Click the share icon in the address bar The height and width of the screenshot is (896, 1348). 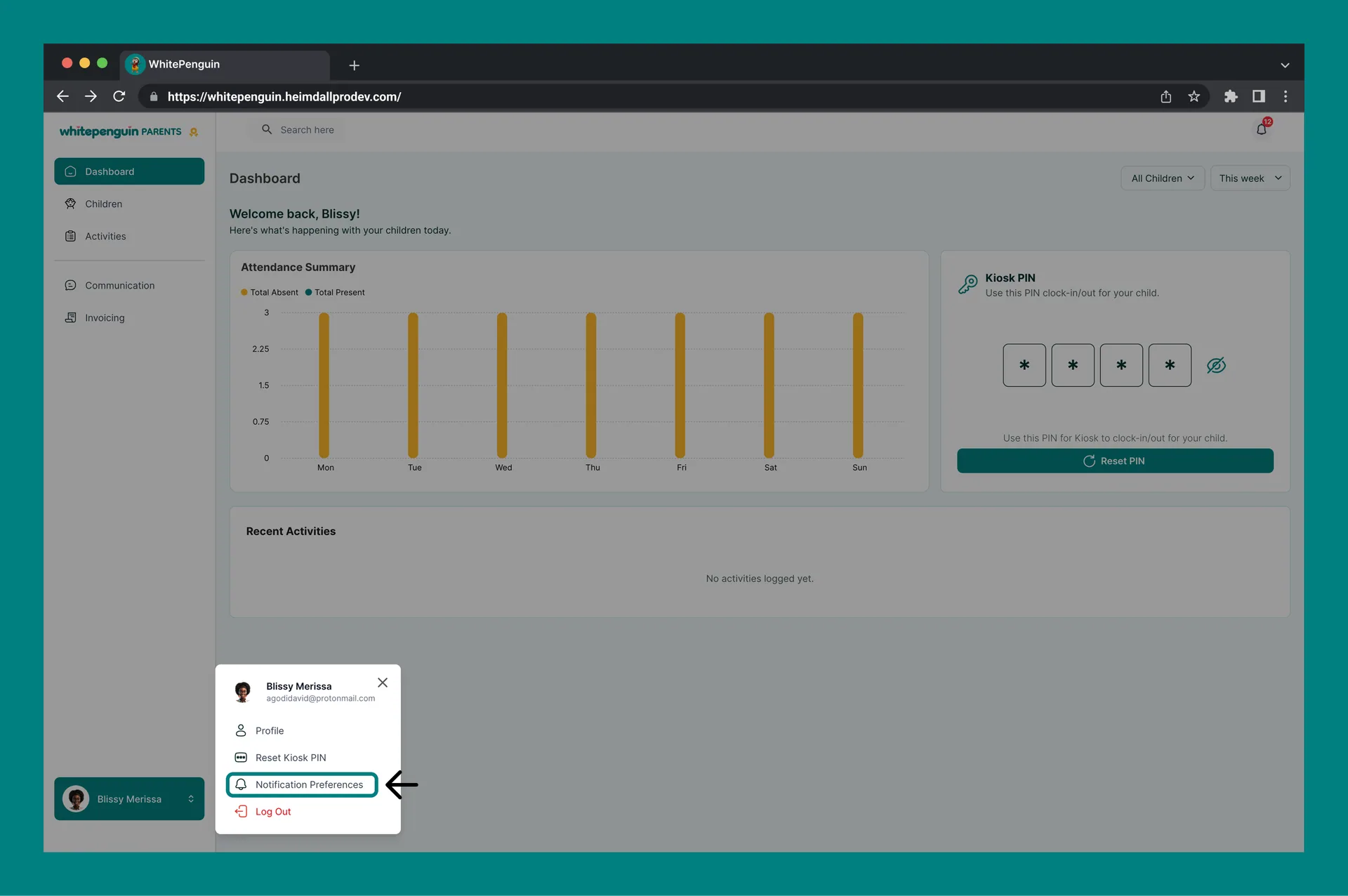tap(1165, 96)
